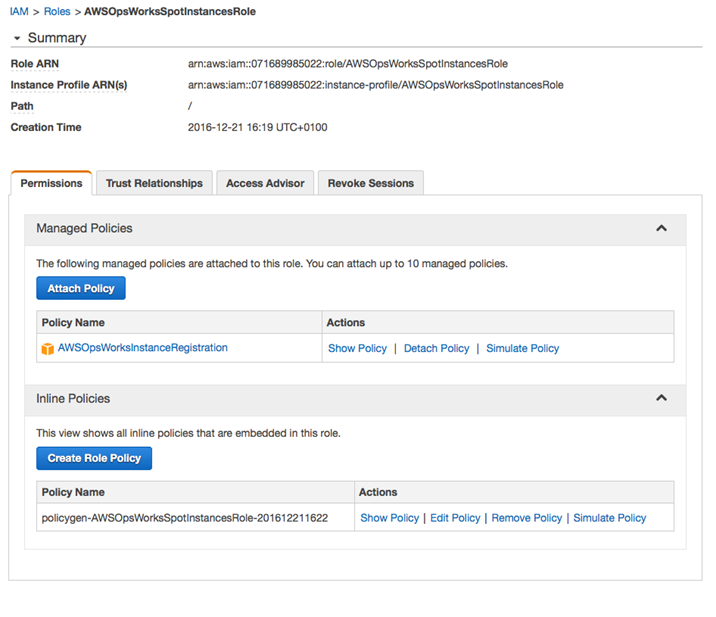Click policygen-AWSOpsWorksSpotInstancesRole-201612211622 policy name
Image resolution: width=716 pixels, height=617 pixels.
coord(185,518)
